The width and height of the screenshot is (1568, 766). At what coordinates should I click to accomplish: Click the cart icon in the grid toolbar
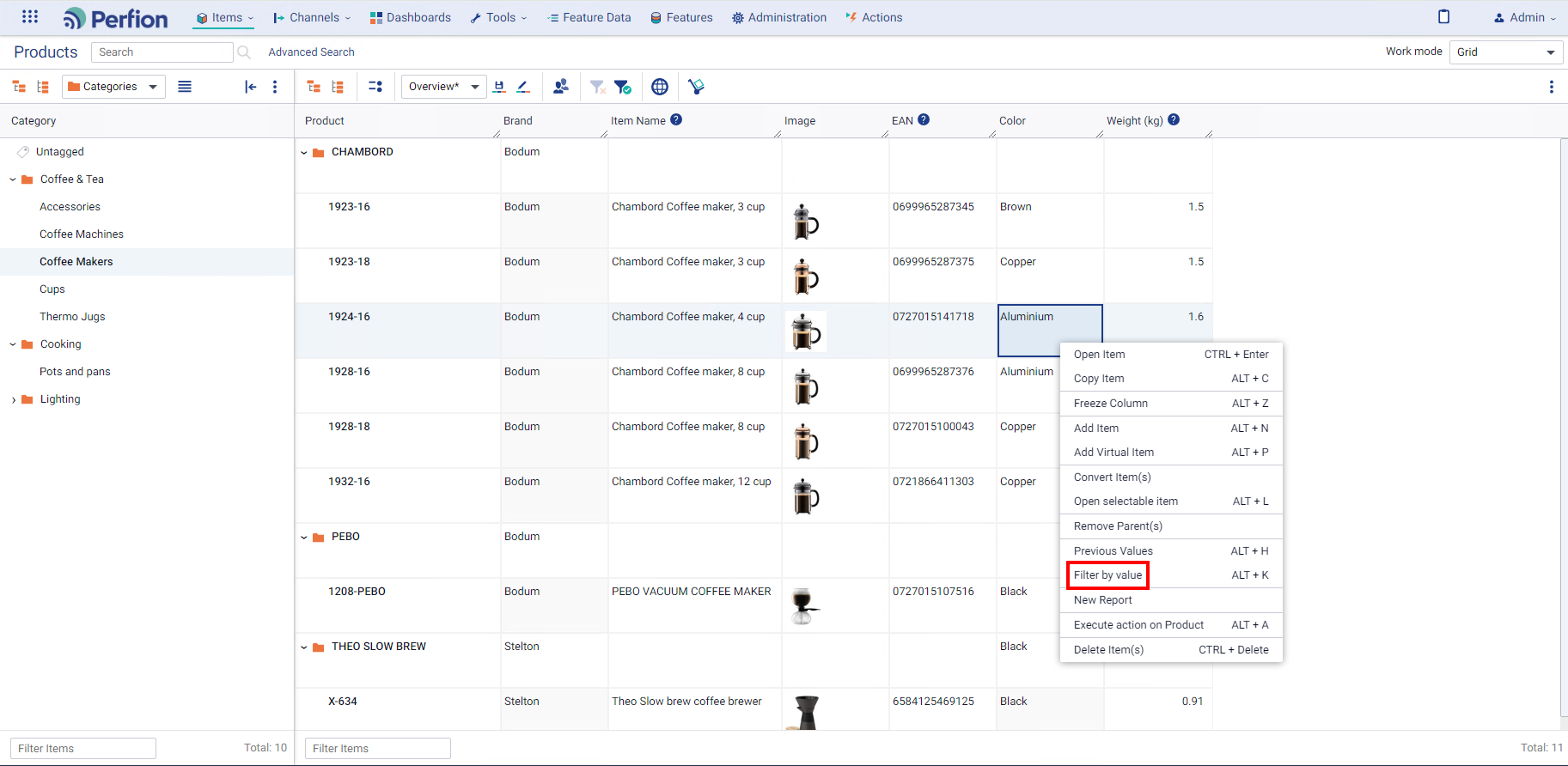(x=697, y=87)
